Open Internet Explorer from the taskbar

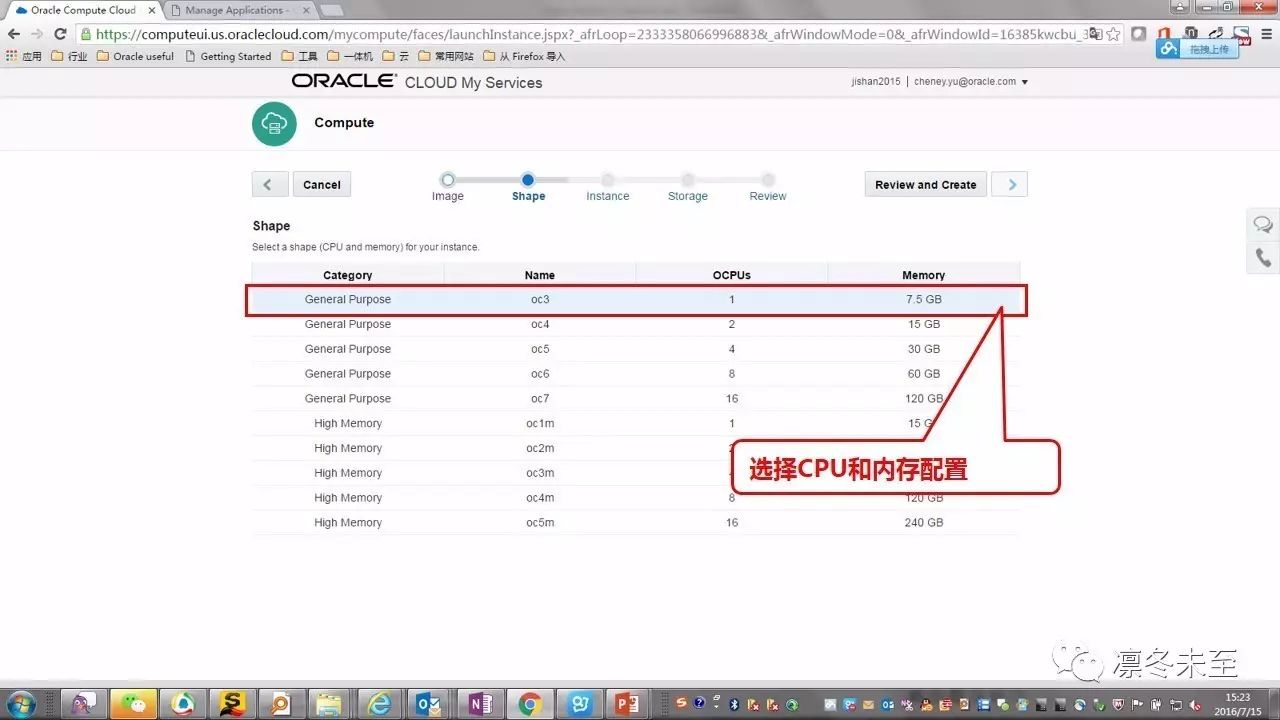381,704
